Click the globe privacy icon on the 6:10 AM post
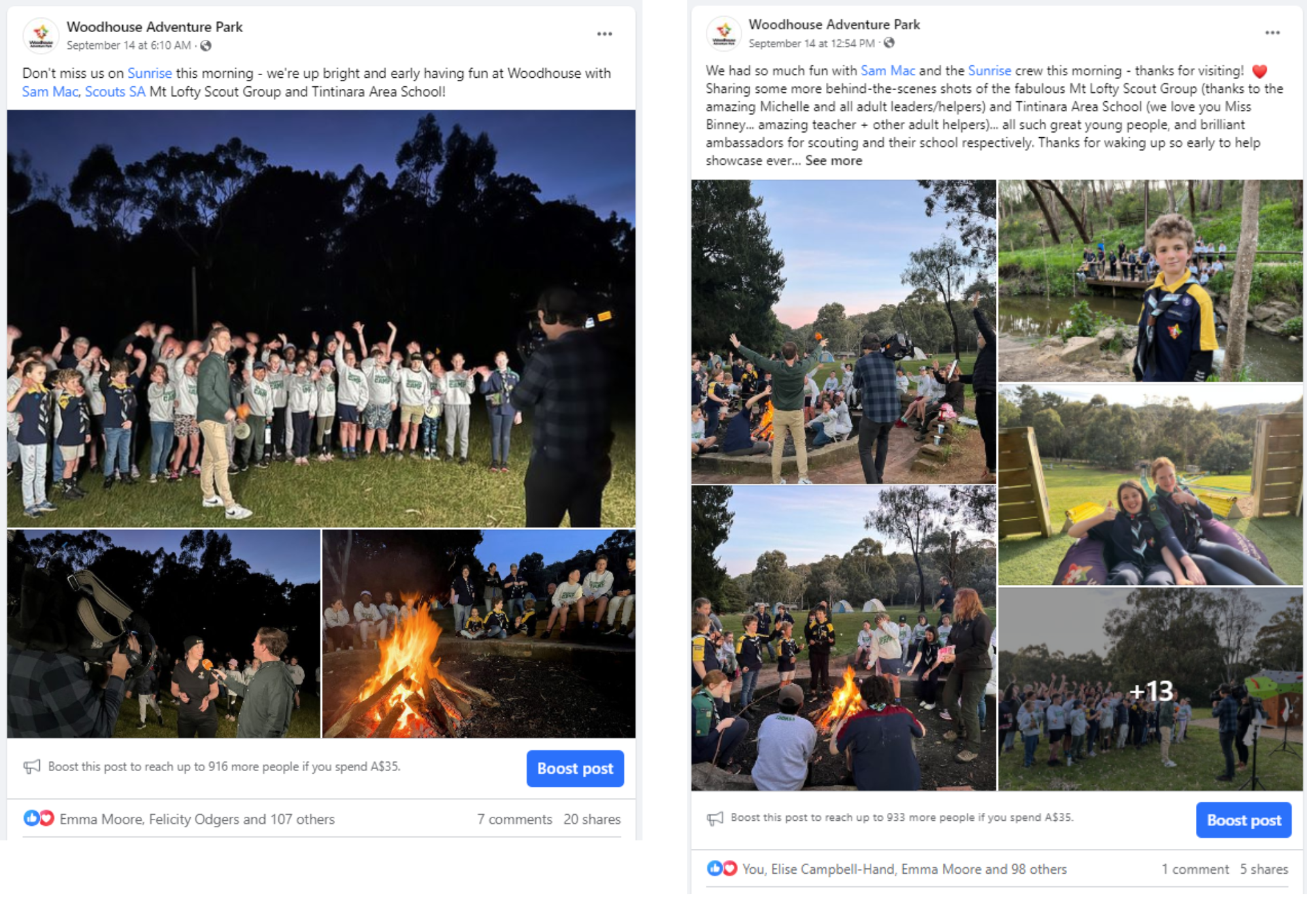Image resolution: width=1307 pixels, height=924 pixels. (206, 46)
